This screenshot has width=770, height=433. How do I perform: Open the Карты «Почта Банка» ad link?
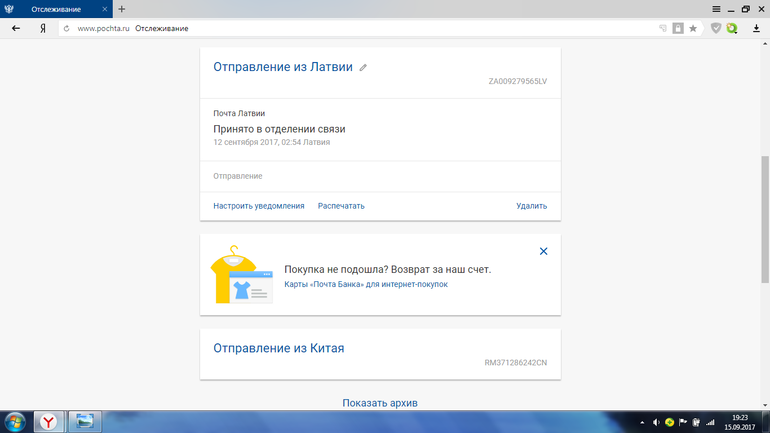pos(366,284)
